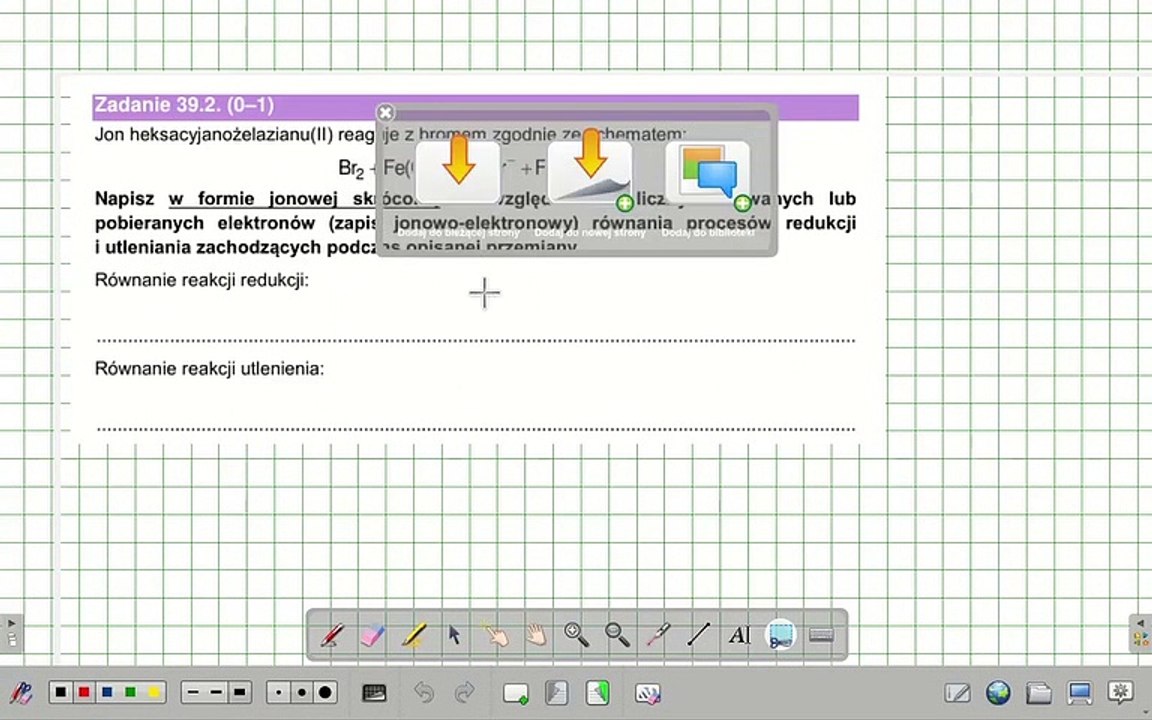
Task: Click the Zoom Out magnifier
Action: click(617, 635)
